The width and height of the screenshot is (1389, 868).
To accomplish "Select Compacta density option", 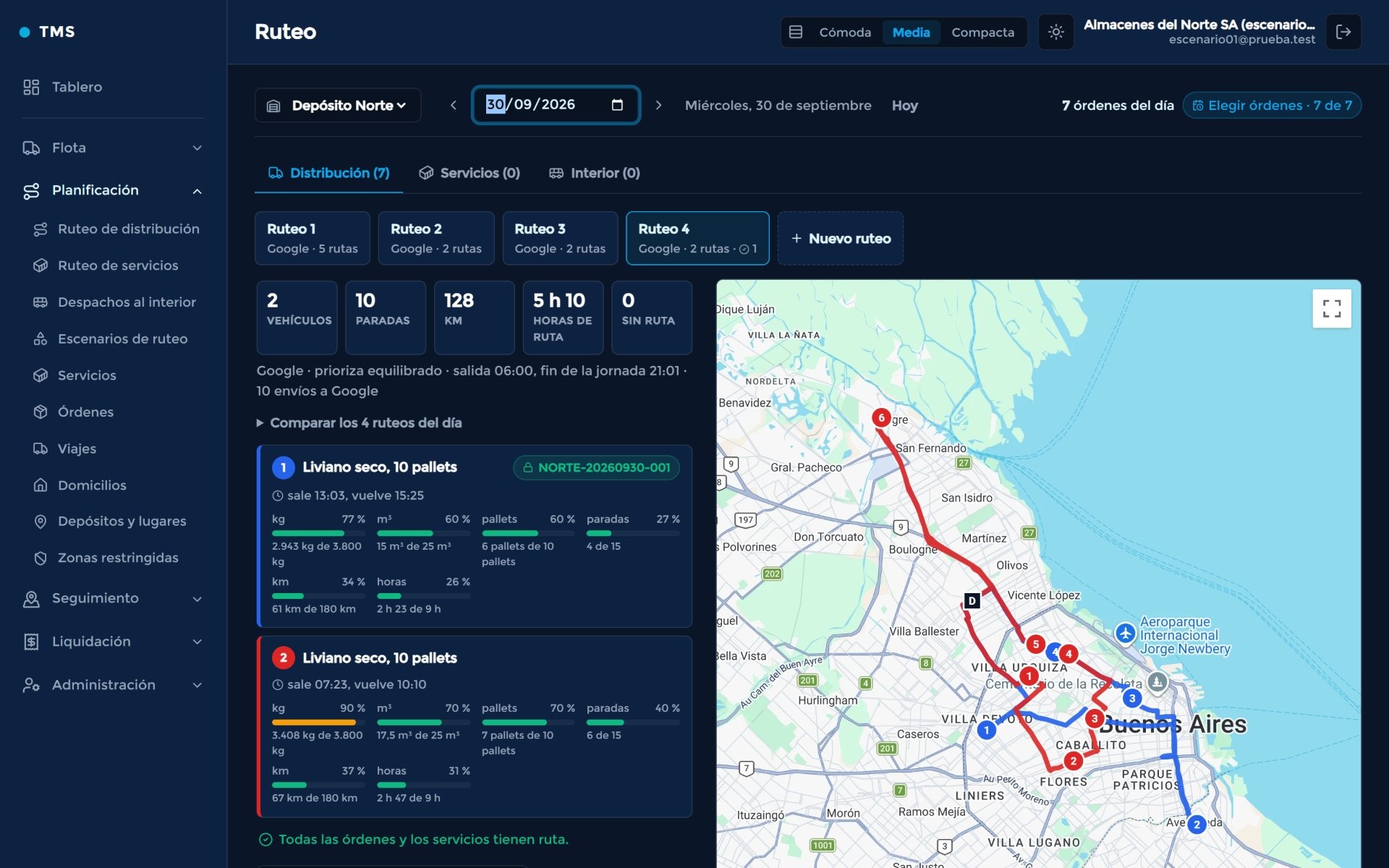I will click(982, 32).
